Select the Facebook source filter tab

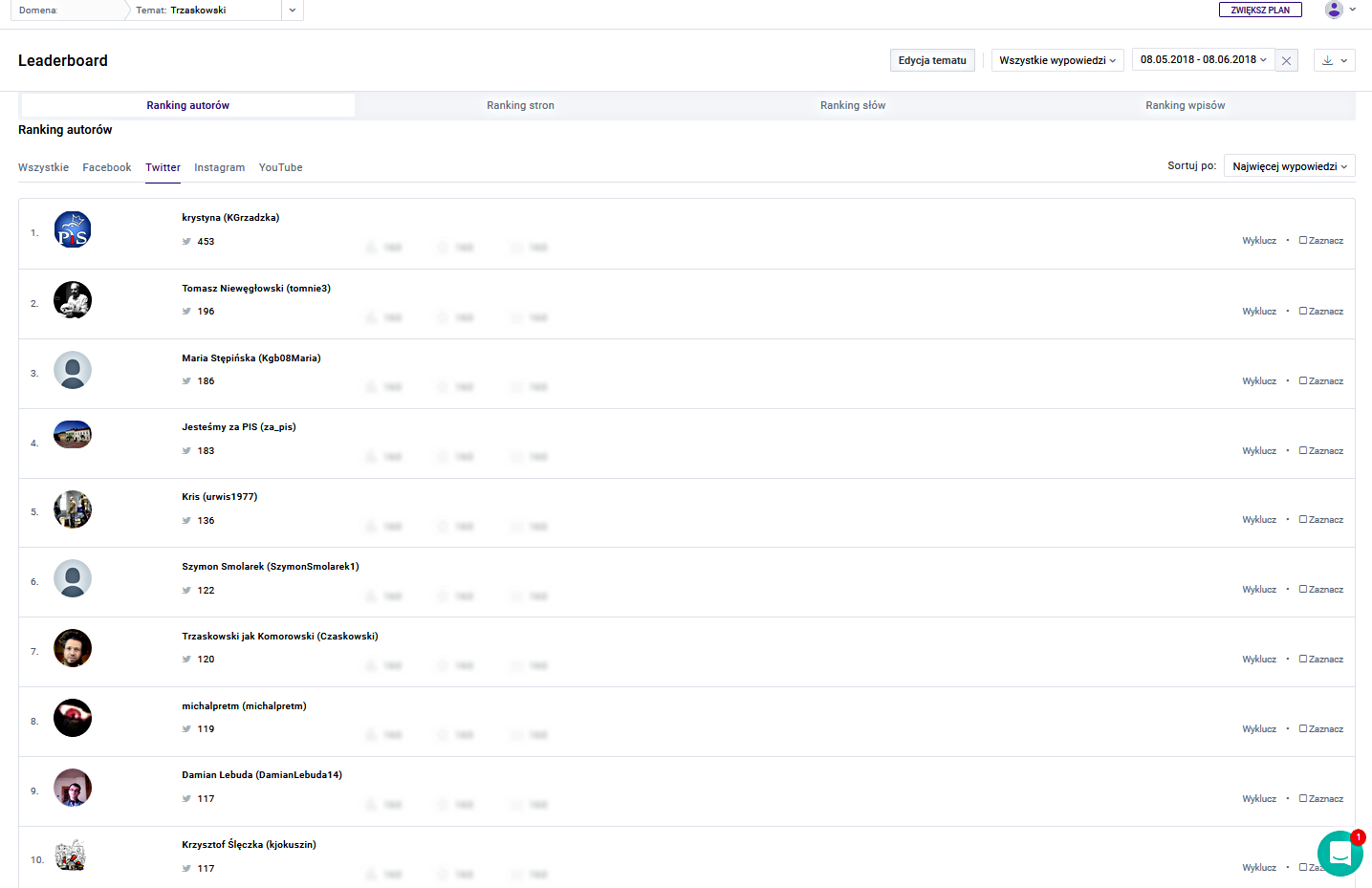coord(107,167)
